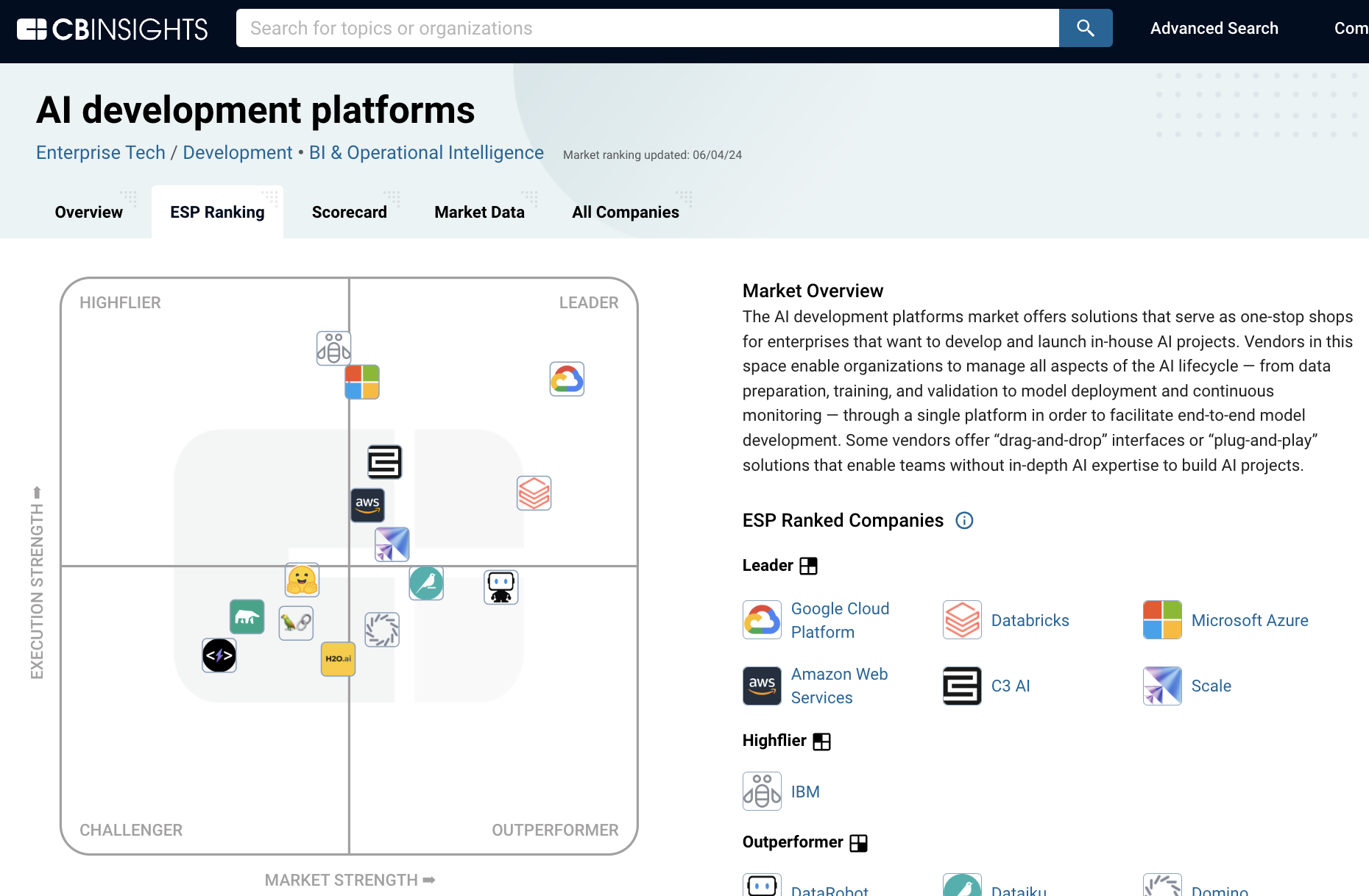Screen dimensions: 1369x896
Task: Click the magnifier search button
Action: (x=1086, y=28)
